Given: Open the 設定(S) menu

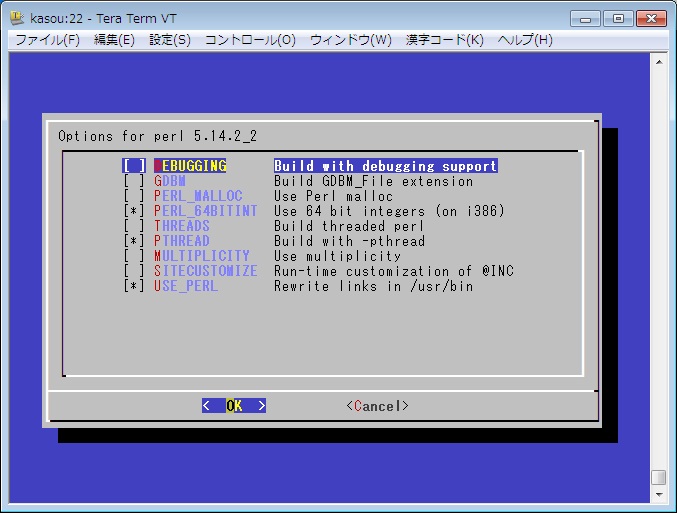Looking at the screenshot, I should pos(170,40).
